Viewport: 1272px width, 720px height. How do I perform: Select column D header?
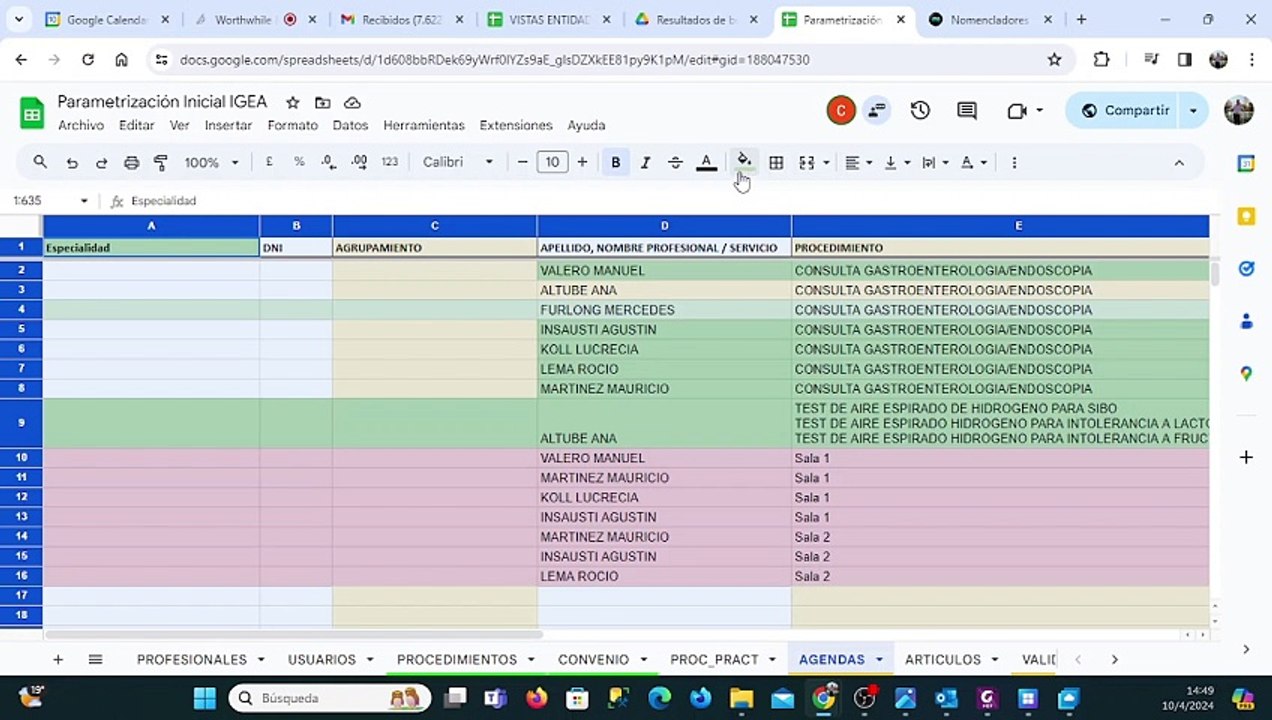[x=664, y=226]
